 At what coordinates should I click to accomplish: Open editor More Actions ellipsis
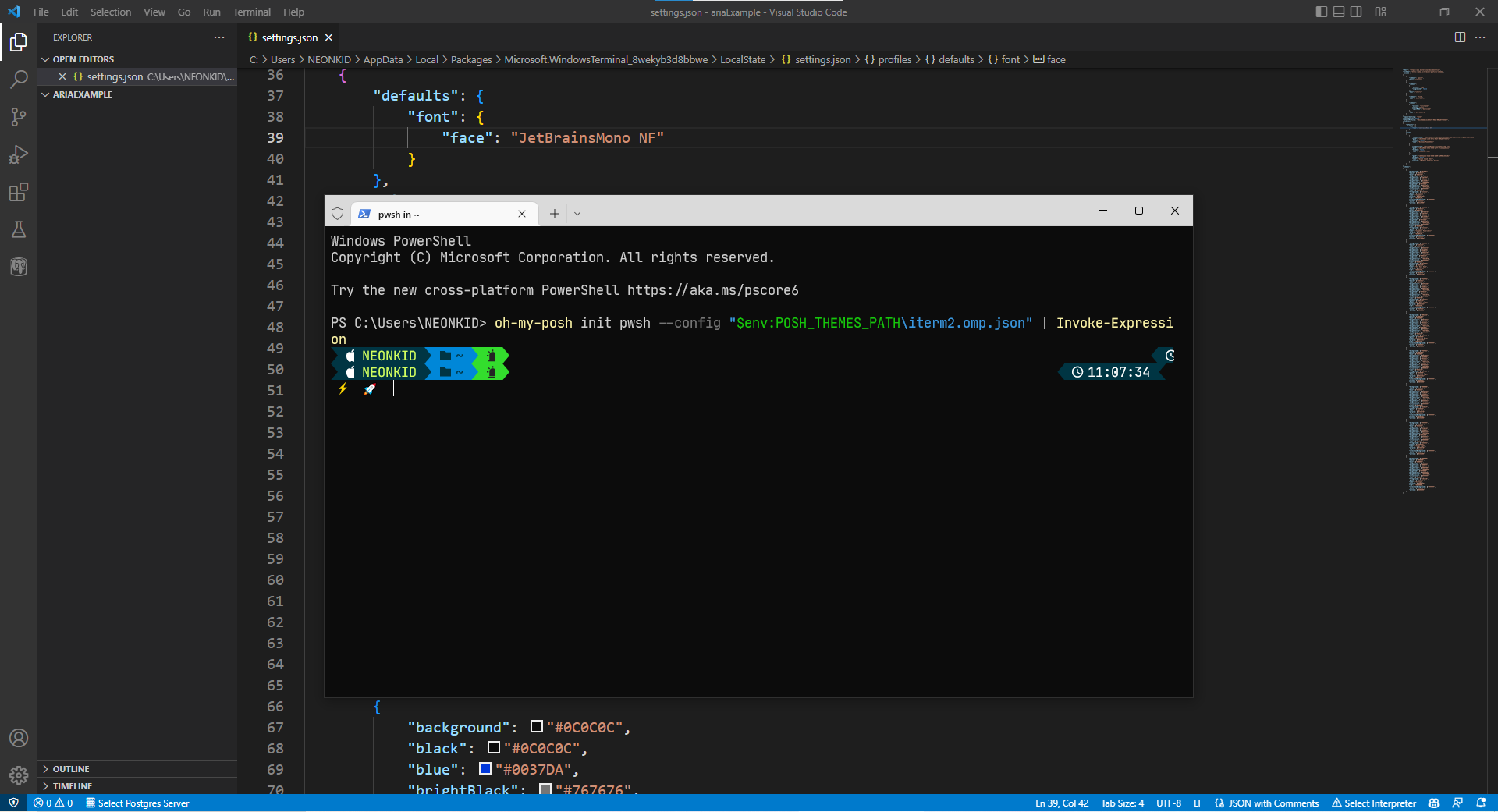pos(1480,37)
